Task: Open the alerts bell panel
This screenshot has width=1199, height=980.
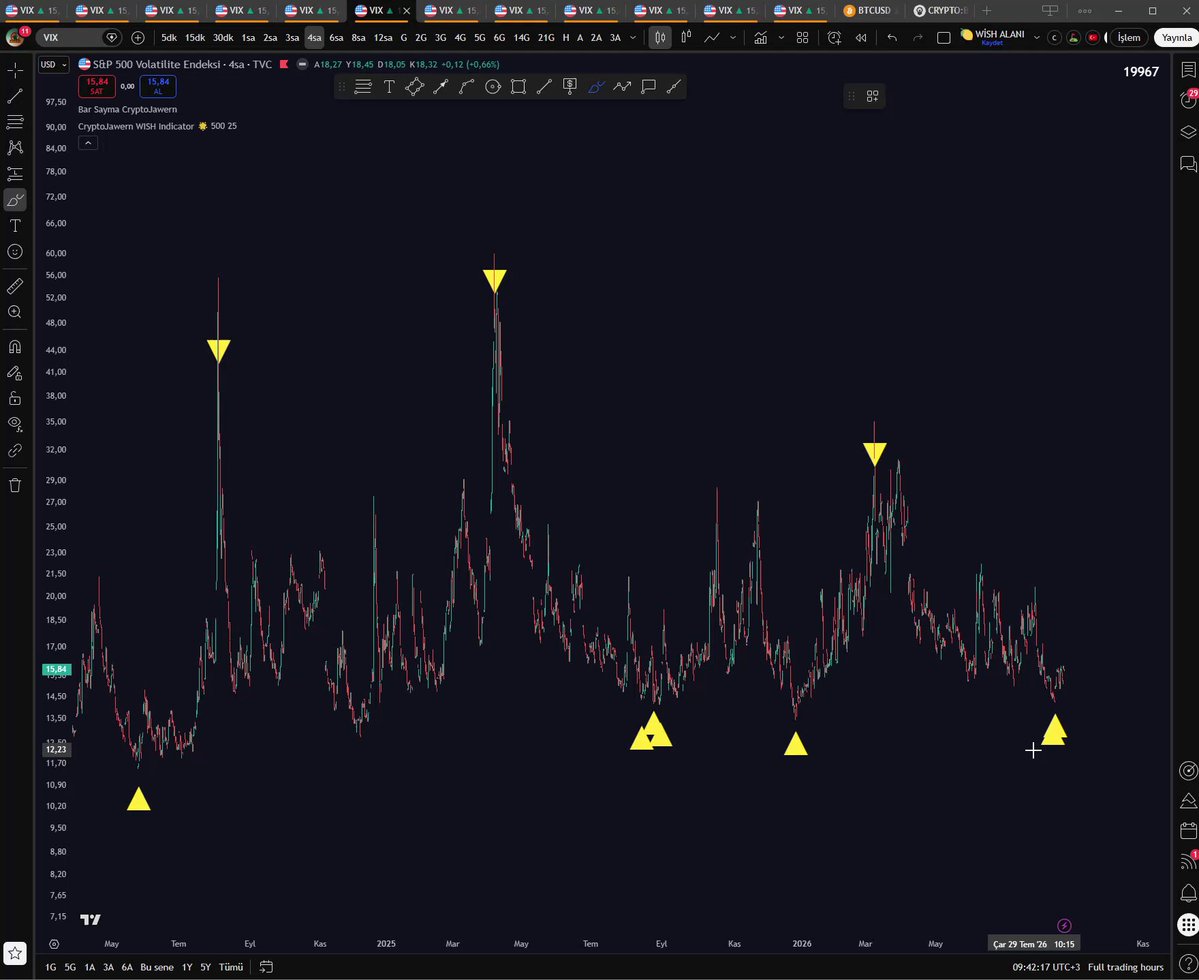Action: (x=1188, y=892)
